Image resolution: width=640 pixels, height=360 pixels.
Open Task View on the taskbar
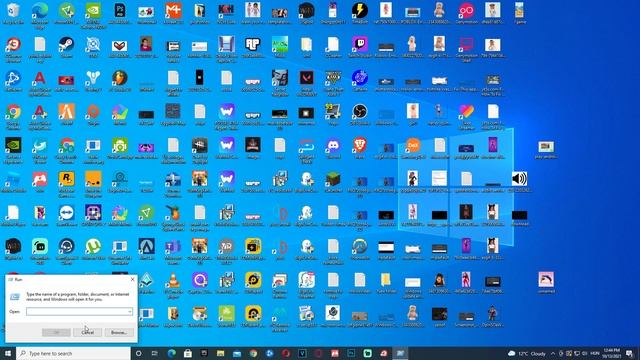(x=155, y=353)
